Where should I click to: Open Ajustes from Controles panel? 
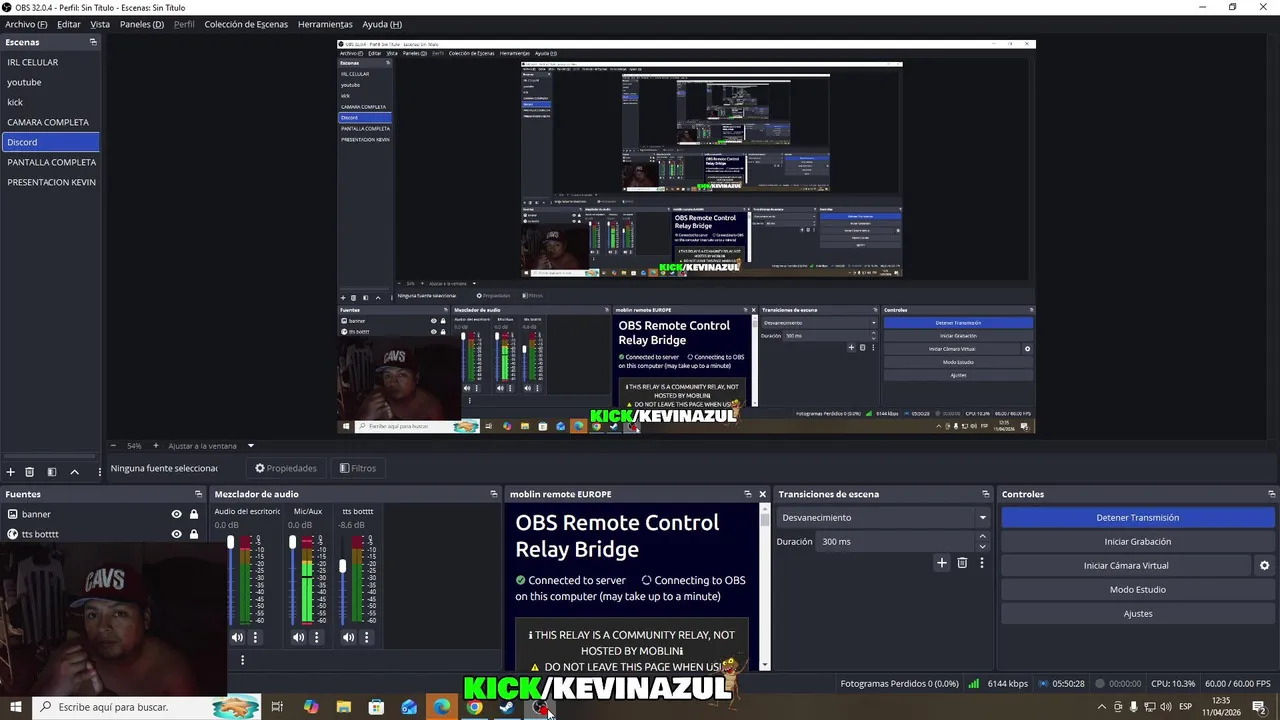pyautogui.click(x=1138, y=613)
